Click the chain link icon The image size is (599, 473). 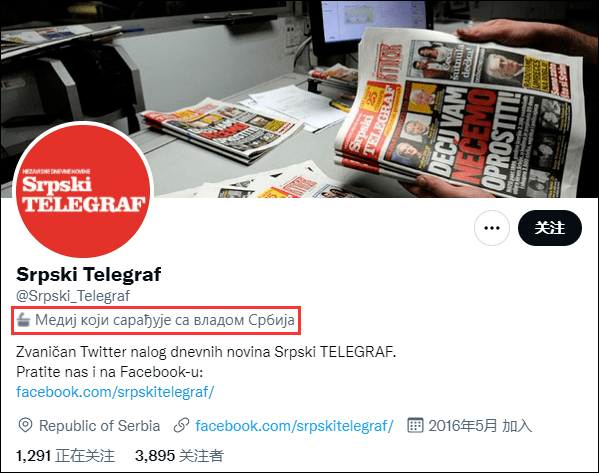(x=181, y=425)
